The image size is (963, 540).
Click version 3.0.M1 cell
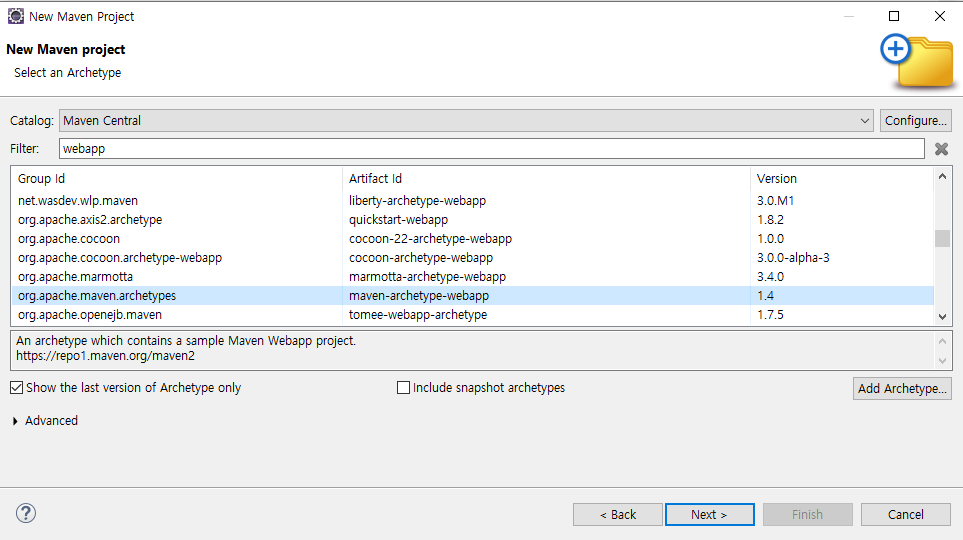(x=775, y=201)
